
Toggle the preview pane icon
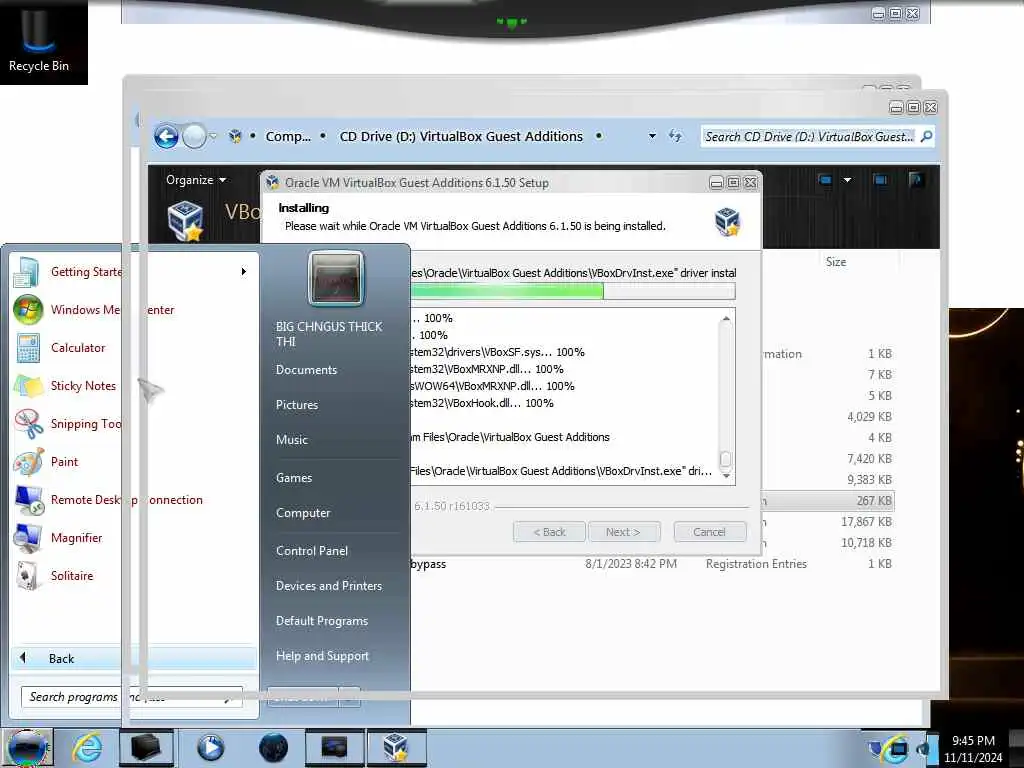tap(880, 180)
